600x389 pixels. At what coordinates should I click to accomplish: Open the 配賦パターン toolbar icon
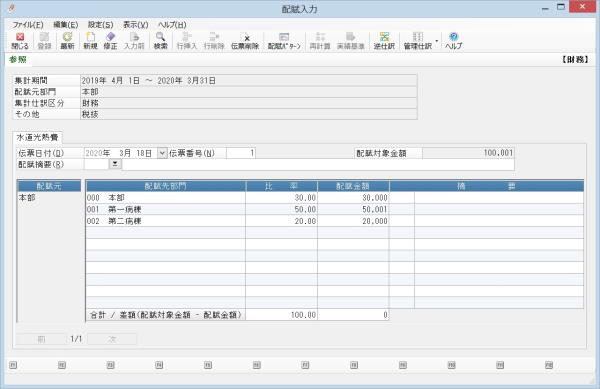[x=284, y=41]
